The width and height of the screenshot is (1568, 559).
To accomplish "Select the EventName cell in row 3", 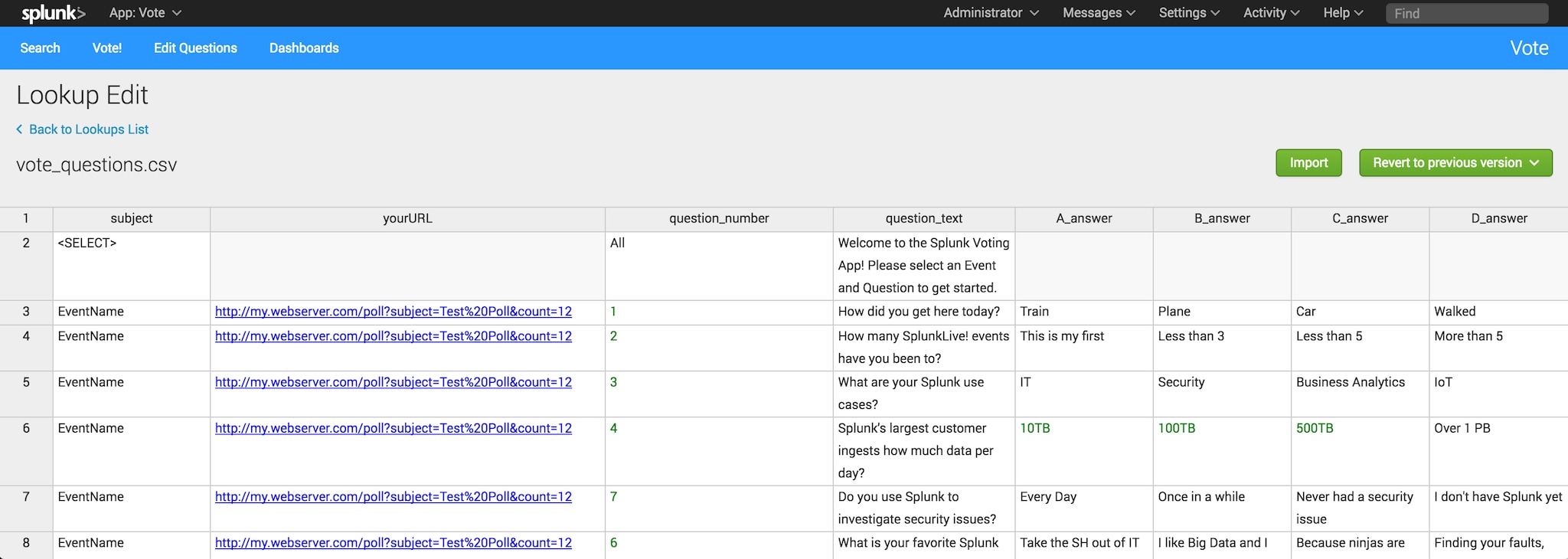I will click(132, 312).
